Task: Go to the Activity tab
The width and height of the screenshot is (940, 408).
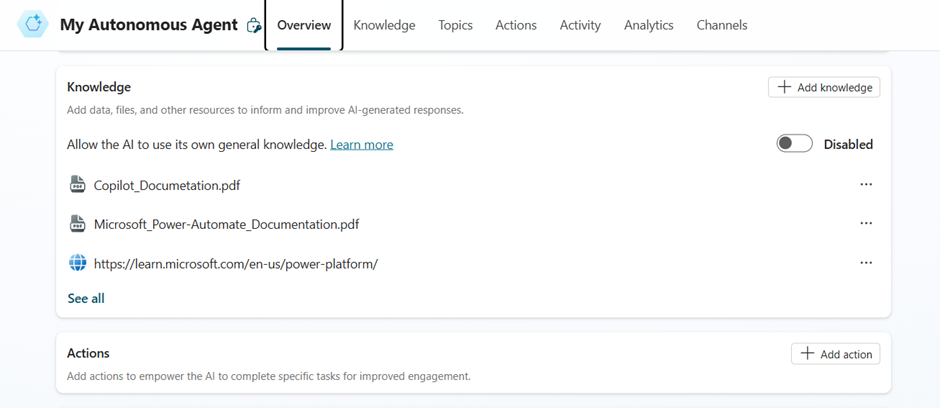Action: [x=580, y=25]
